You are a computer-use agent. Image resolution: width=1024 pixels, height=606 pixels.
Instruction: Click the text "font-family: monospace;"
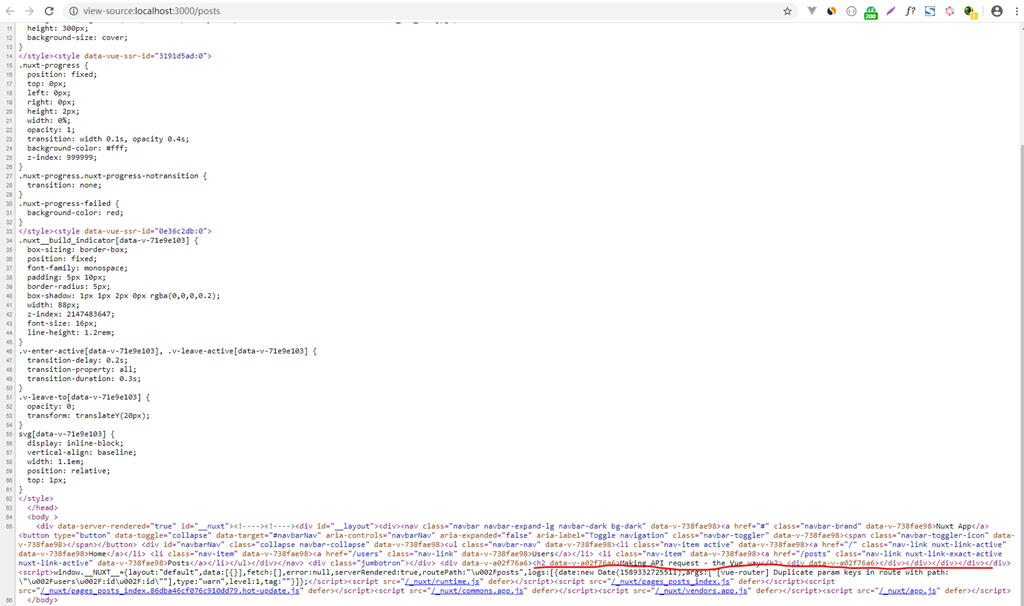[77, 268]
